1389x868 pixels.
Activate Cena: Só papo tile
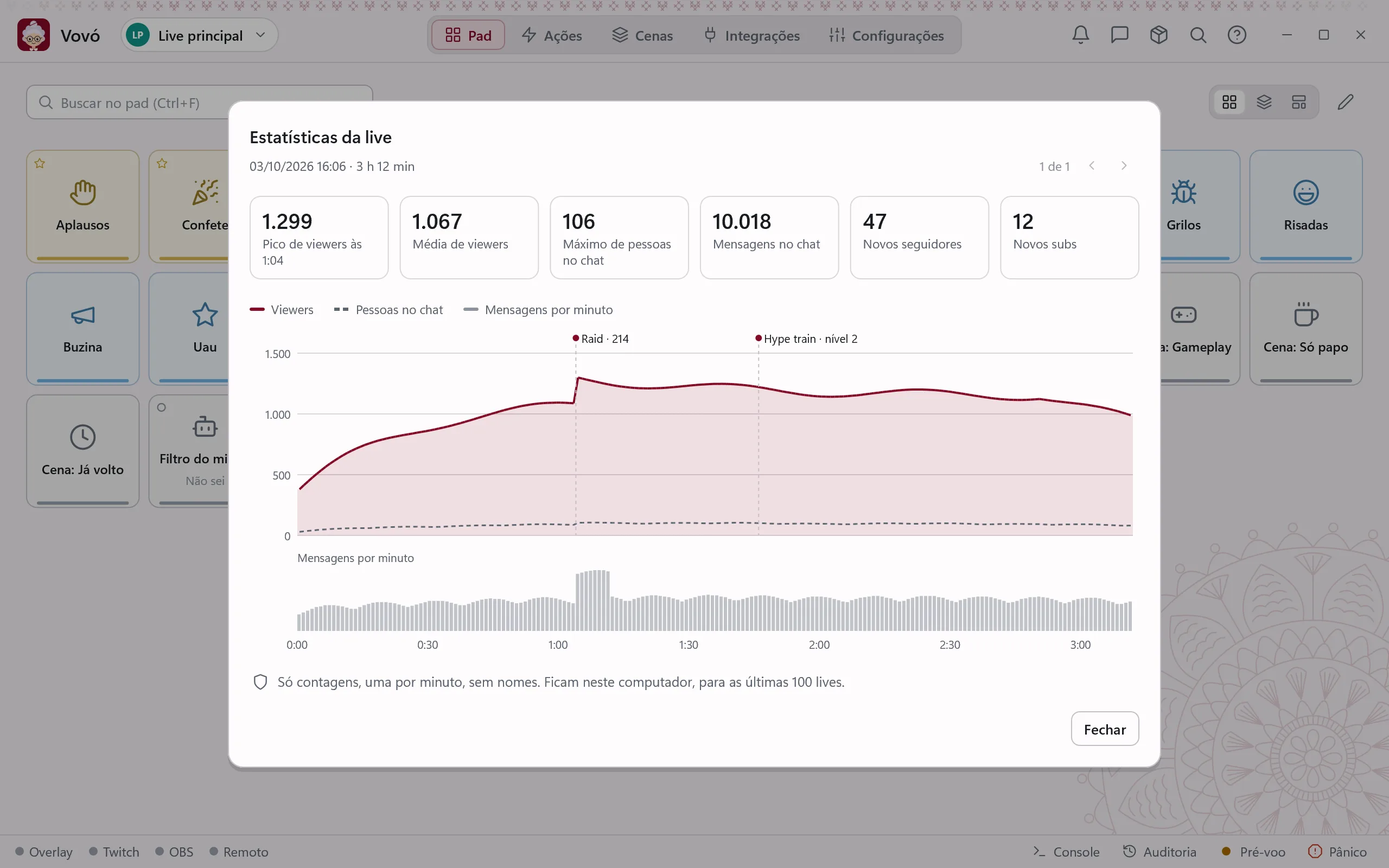[1305, 329]
